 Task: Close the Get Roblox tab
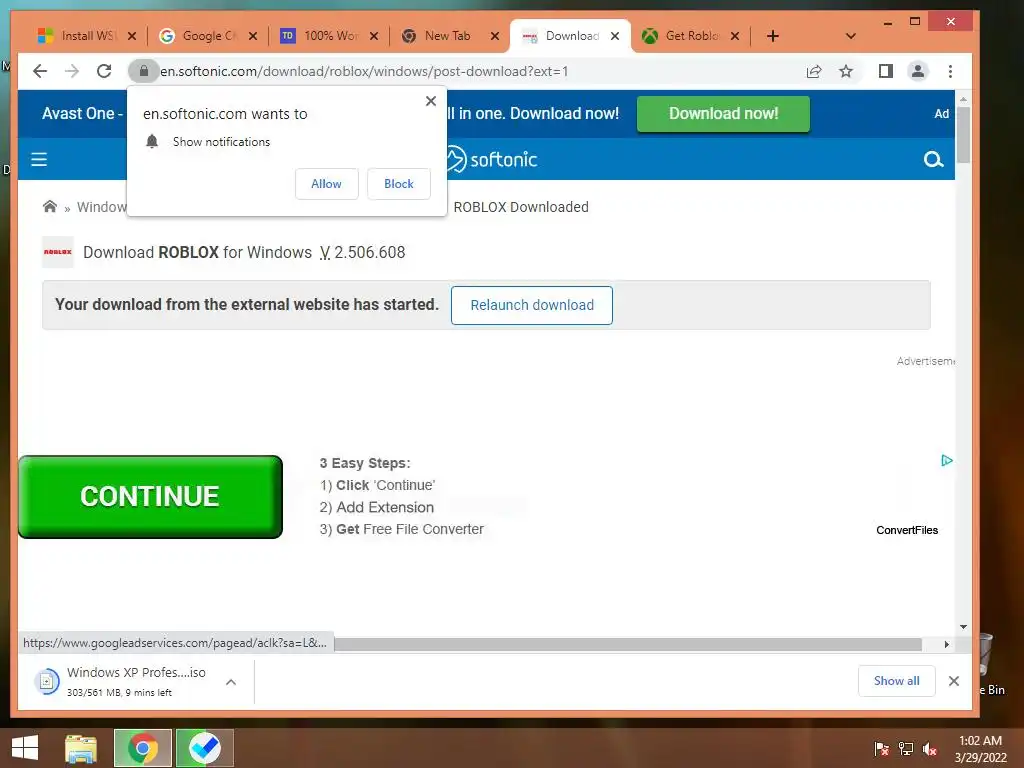pyautogui.click(x=735, y=36)
